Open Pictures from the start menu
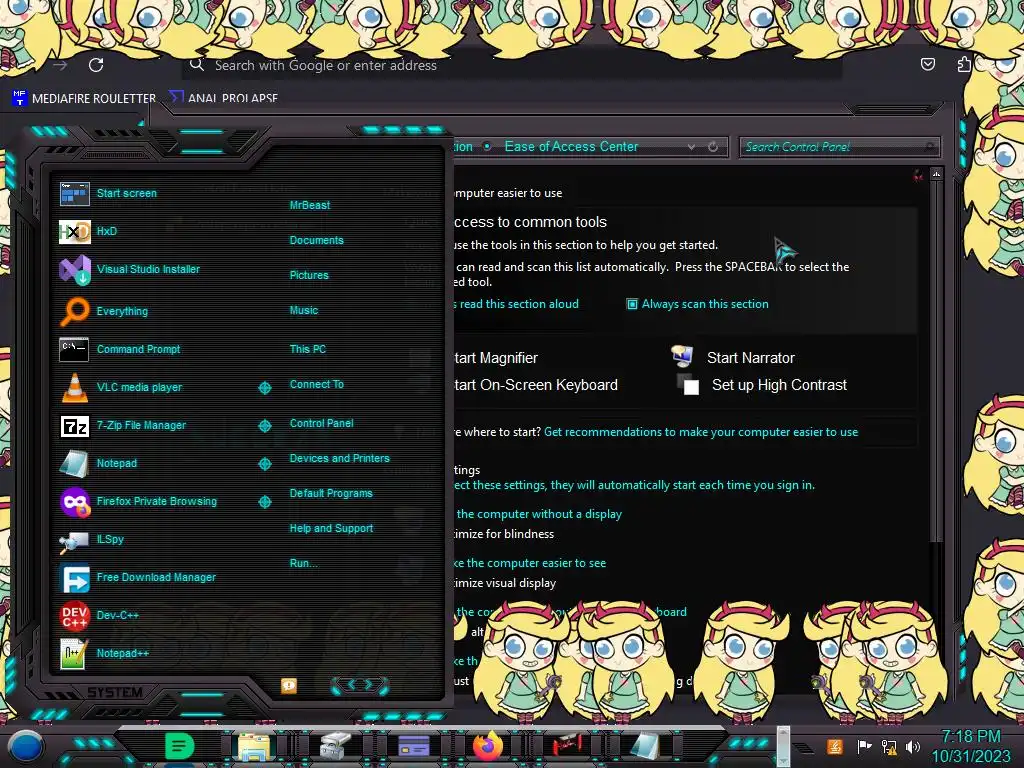Screen dimensions: 1024x768 309,276
